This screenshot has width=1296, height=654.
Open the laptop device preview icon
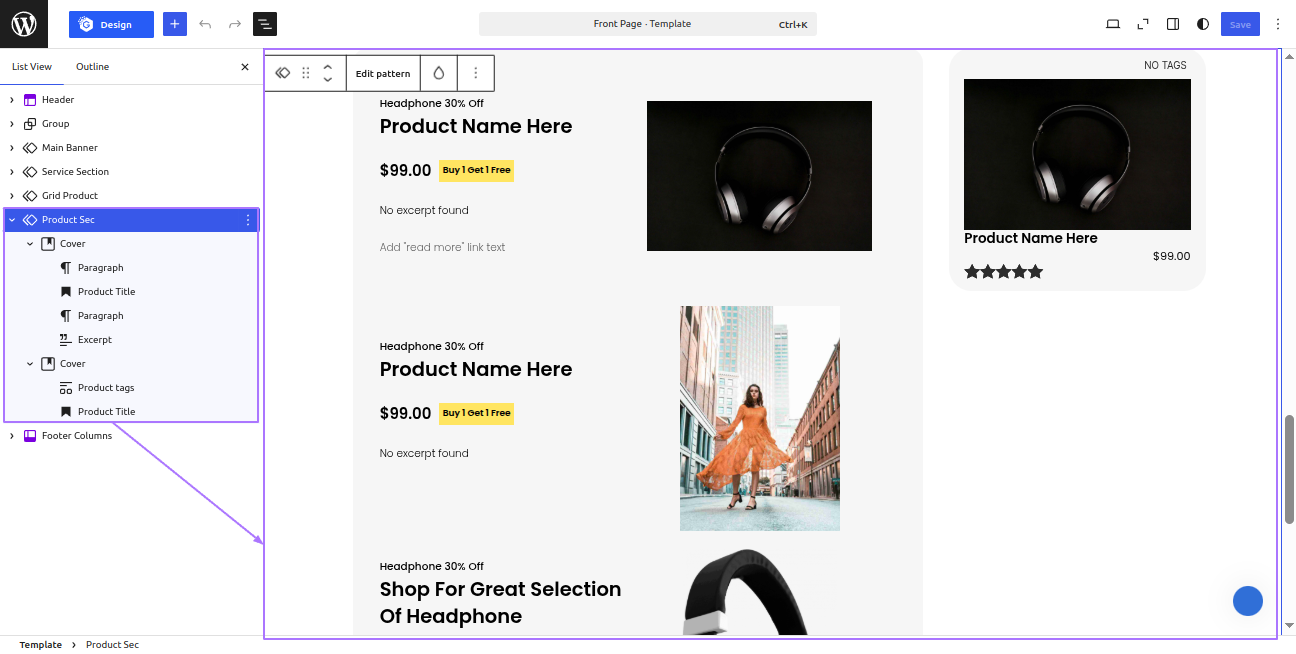pos(1113,24)
